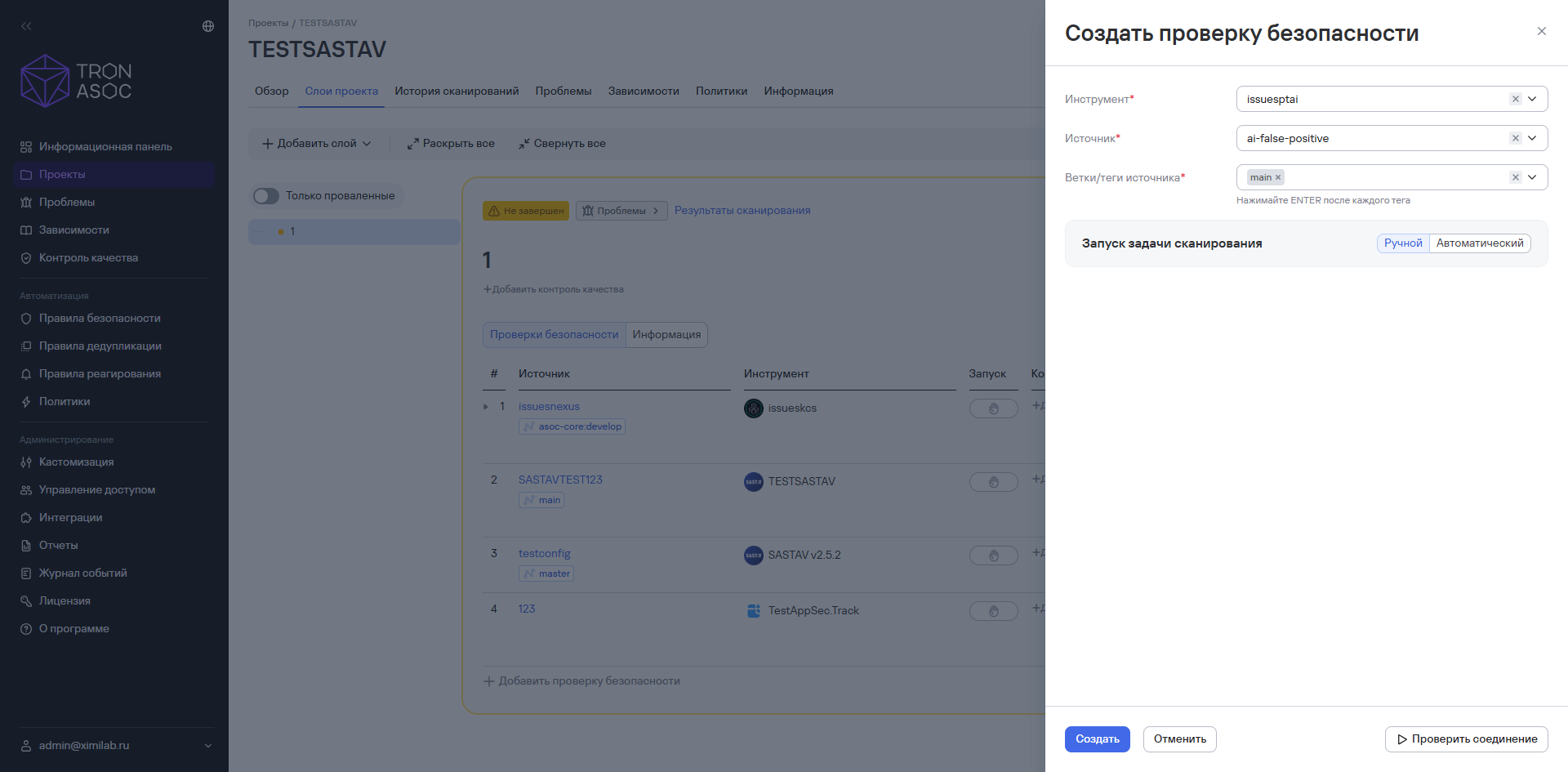Screen dimensions: 1568x772
Task: Click the Политики lightning icon in sidebar
Action: click(x=26, y=401)
